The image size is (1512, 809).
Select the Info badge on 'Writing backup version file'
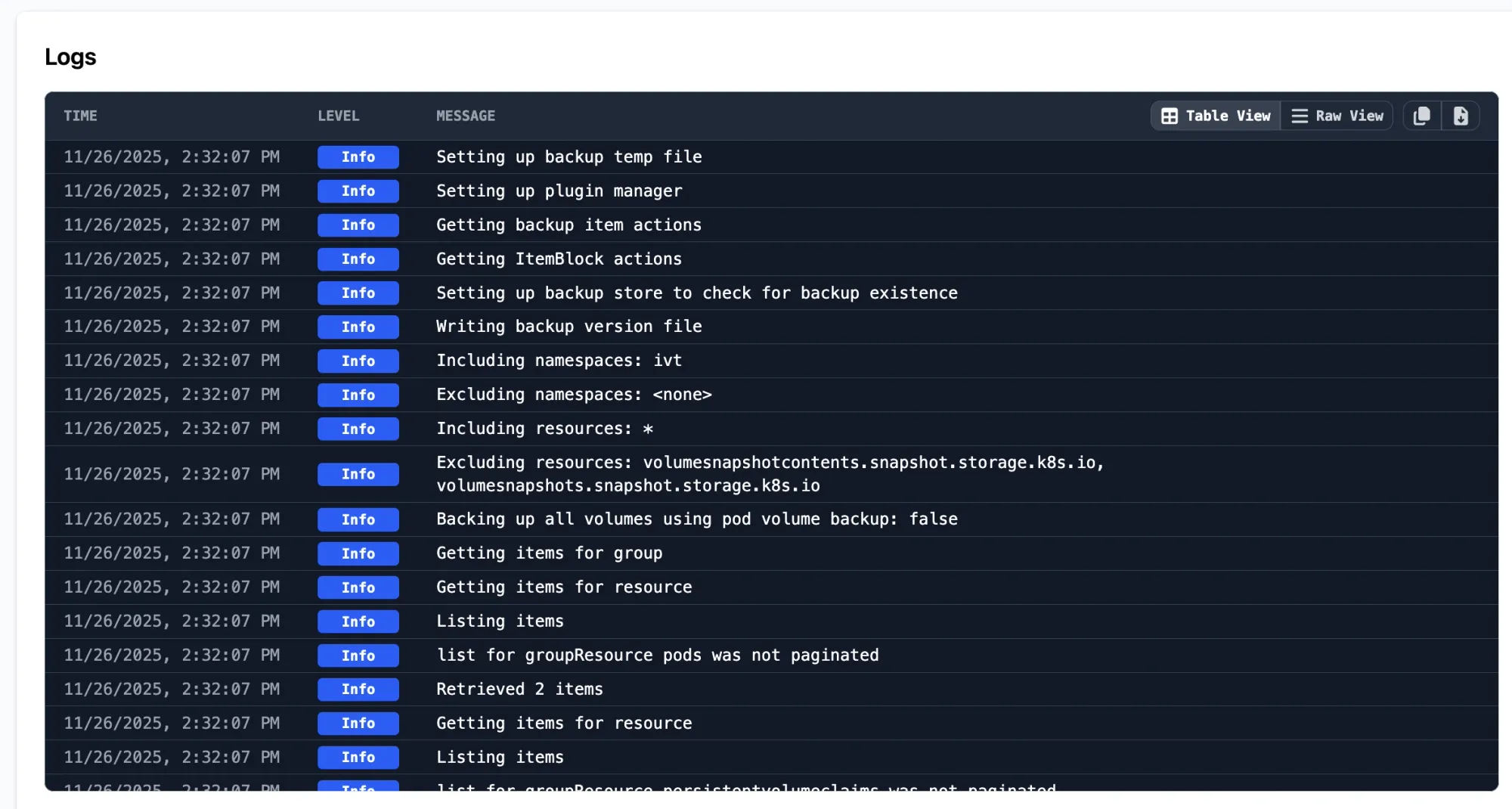click(358, 327)
